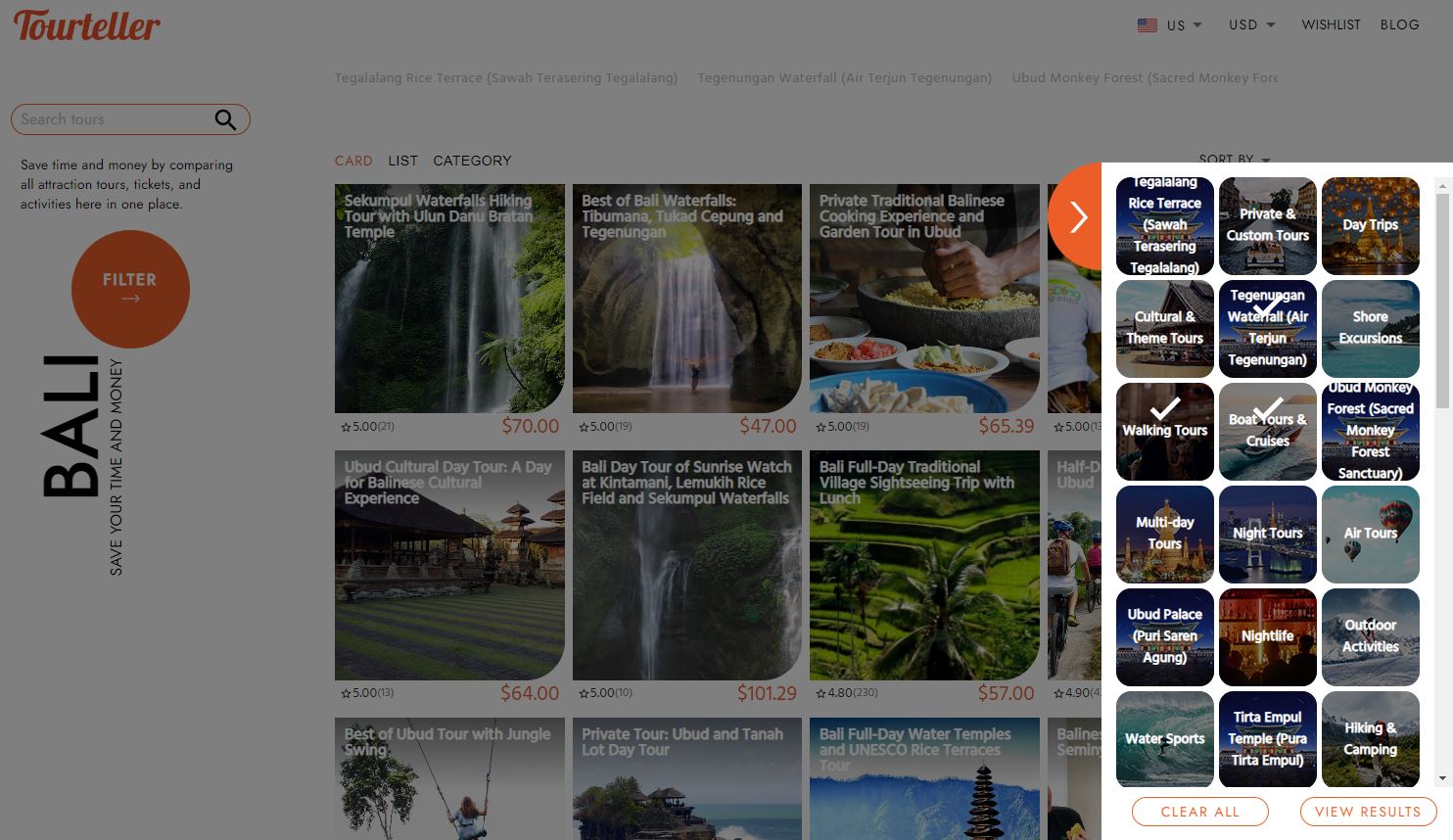
Task: Click the filter panel scrollbar up arrow
Action: [x=1442, y=184]
